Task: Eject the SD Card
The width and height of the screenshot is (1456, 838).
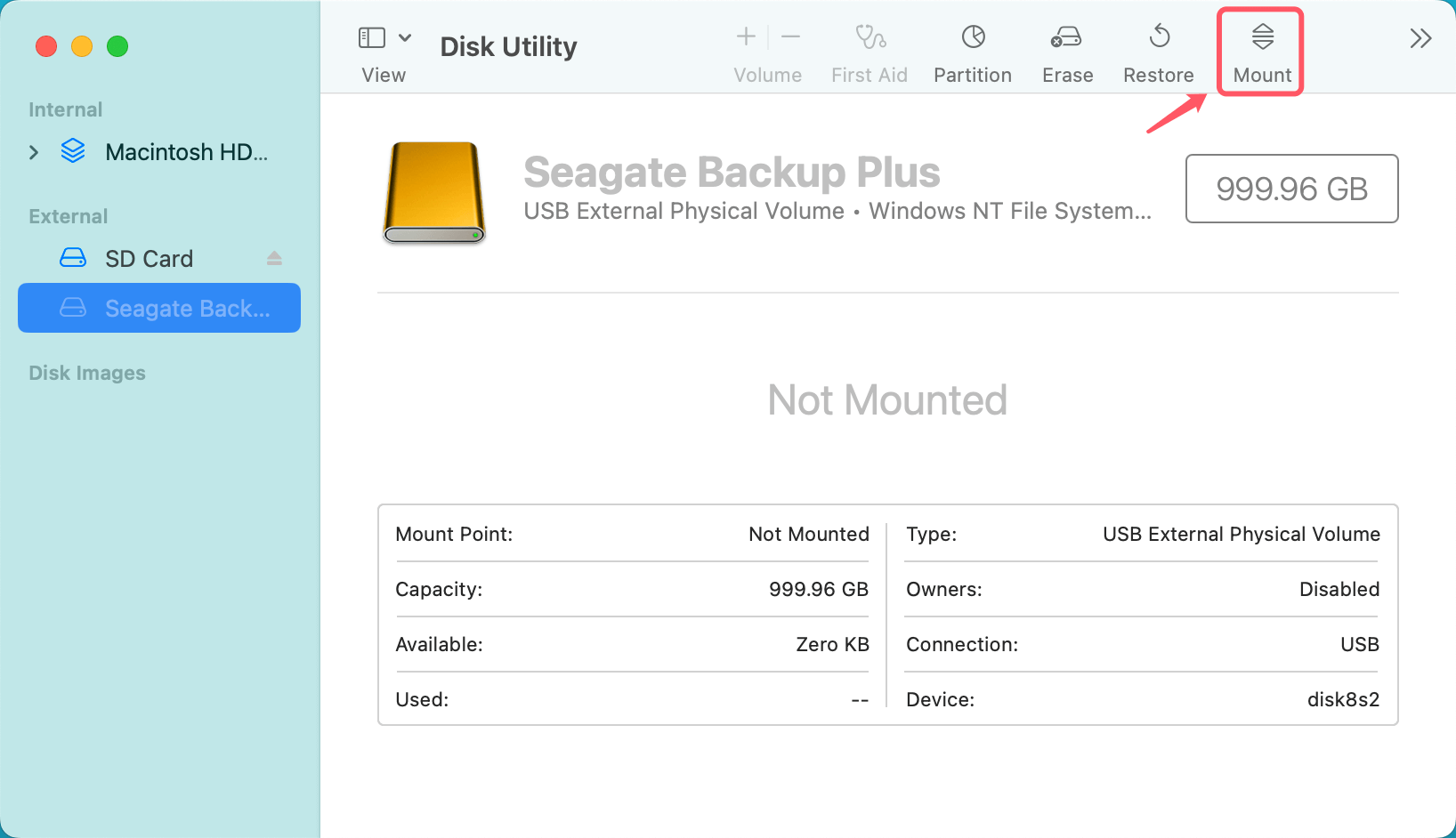Action: click(x=274, y=258)
